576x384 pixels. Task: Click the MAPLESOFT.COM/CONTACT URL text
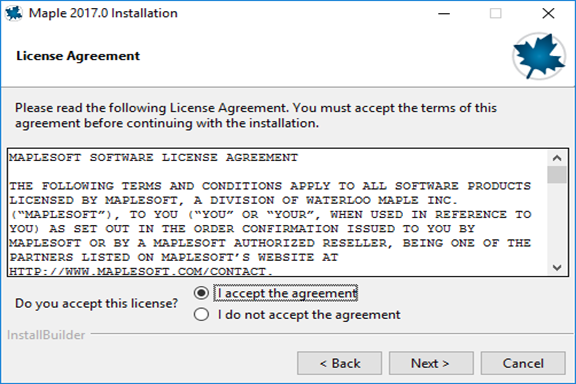tap(141, 271)
